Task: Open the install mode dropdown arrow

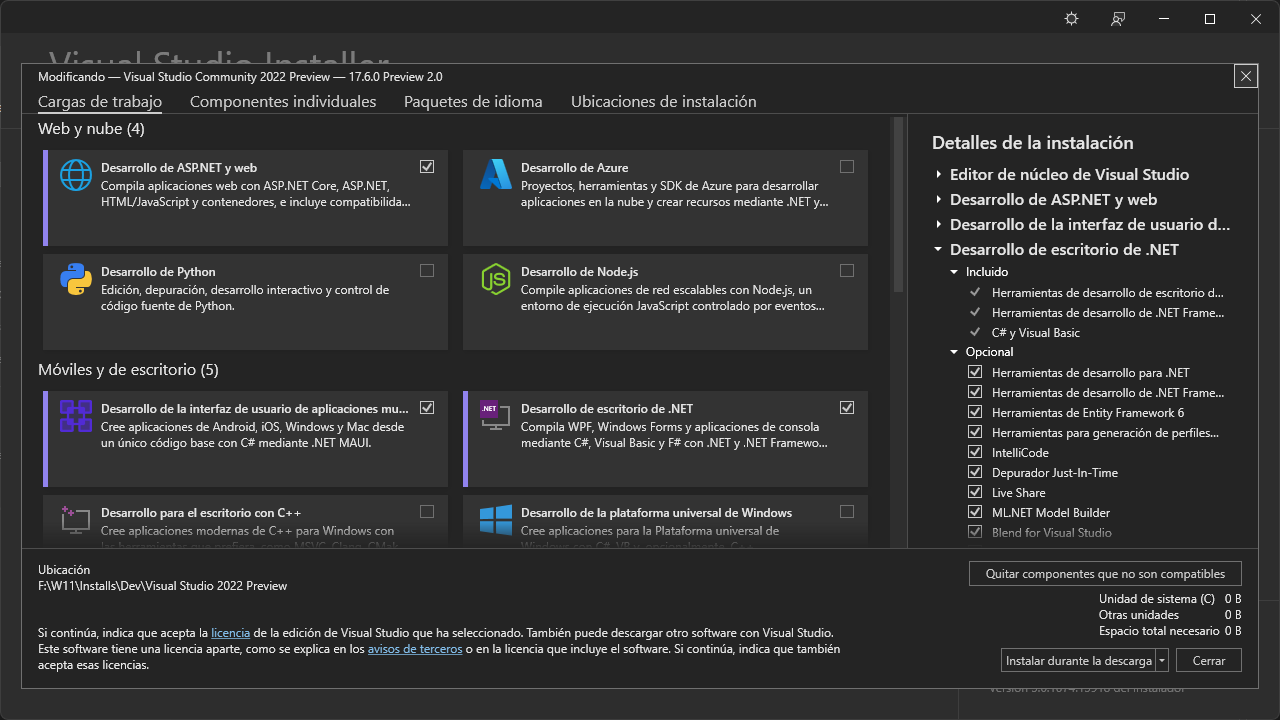Action: click(x=1162, y=661)
